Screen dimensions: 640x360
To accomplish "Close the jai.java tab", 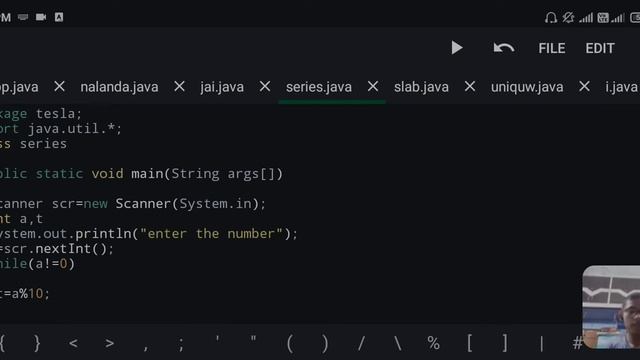I will click(265, 87).
